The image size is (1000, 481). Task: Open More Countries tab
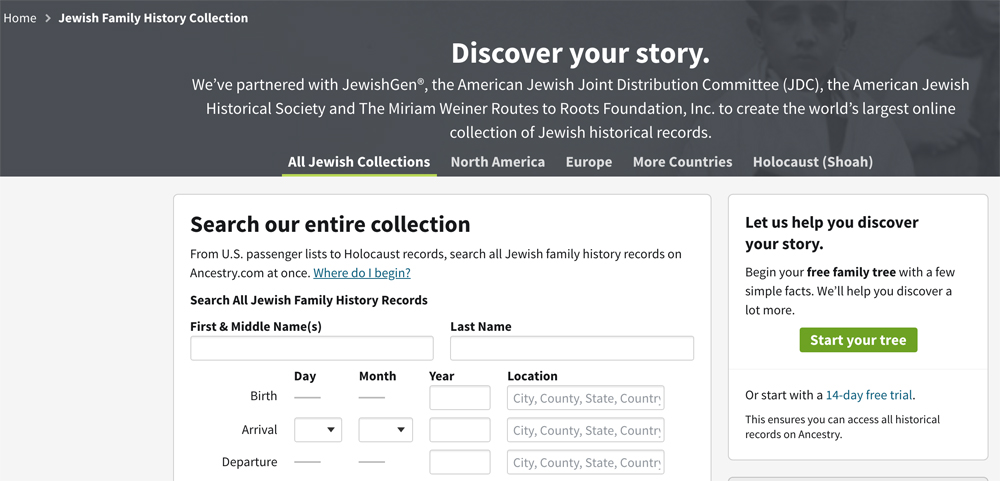coord(682,162)
